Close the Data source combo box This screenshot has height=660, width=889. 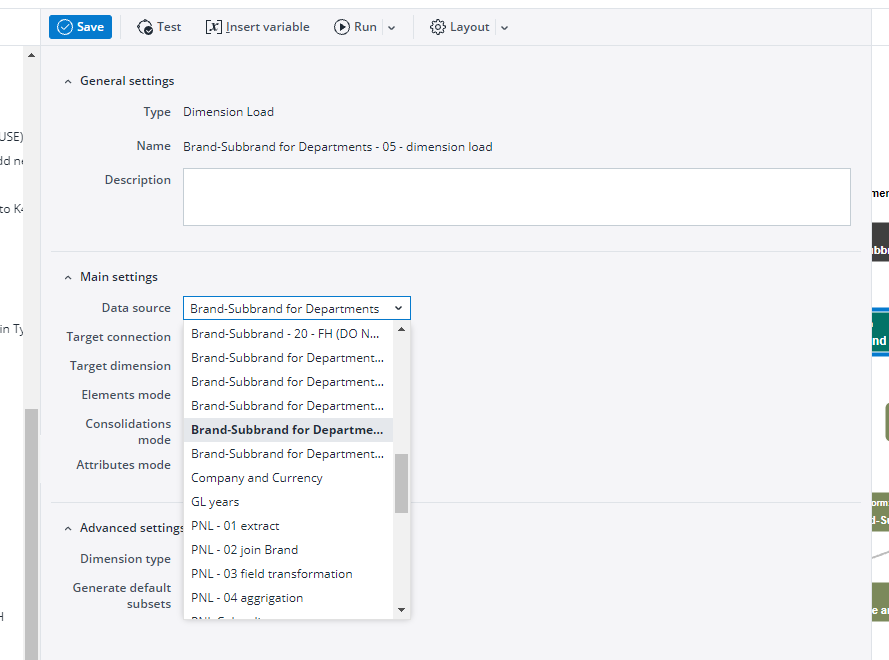tap(398, 309)
